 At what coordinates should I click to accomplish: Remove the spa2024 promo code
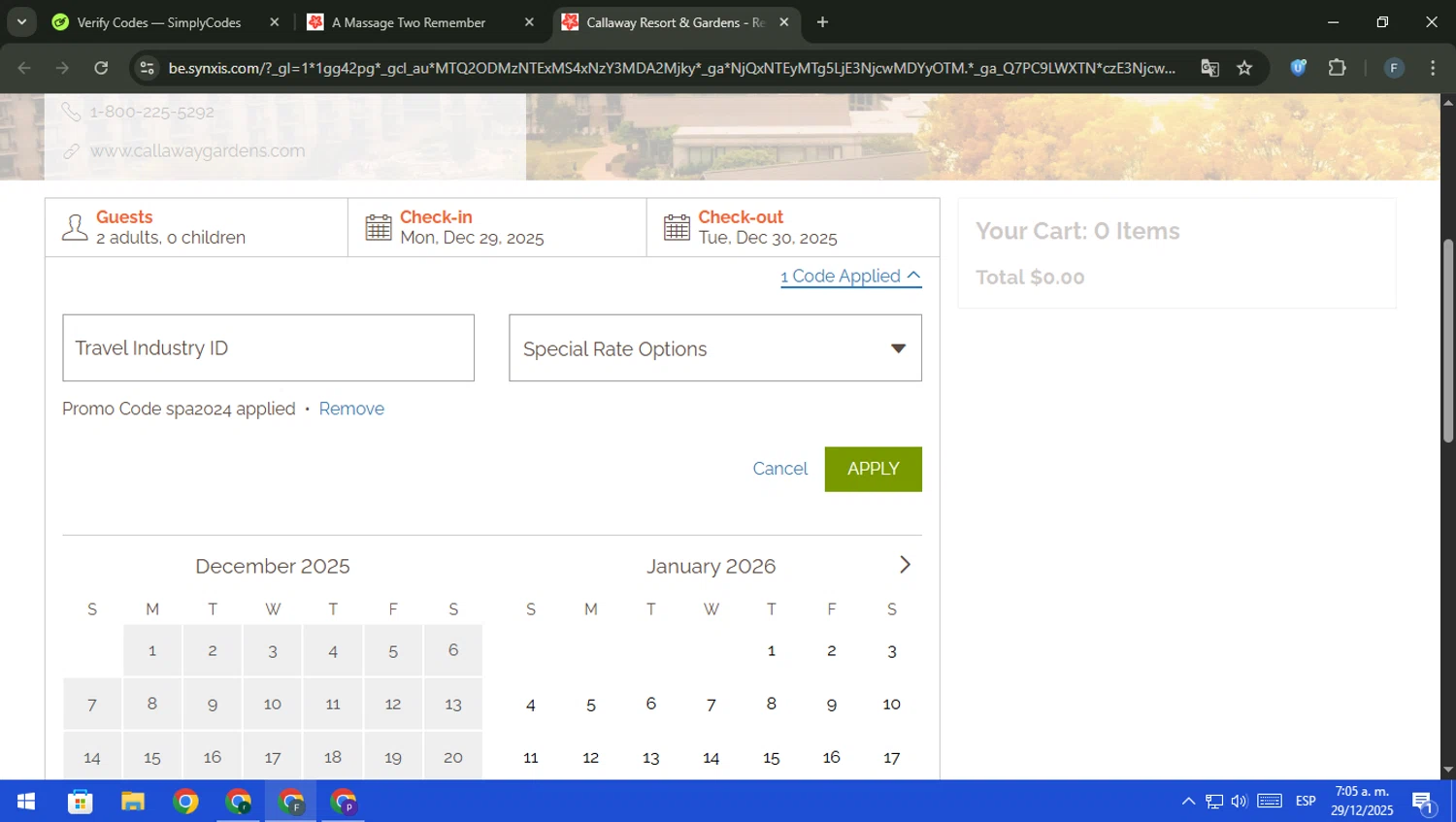tap(351, 409)
